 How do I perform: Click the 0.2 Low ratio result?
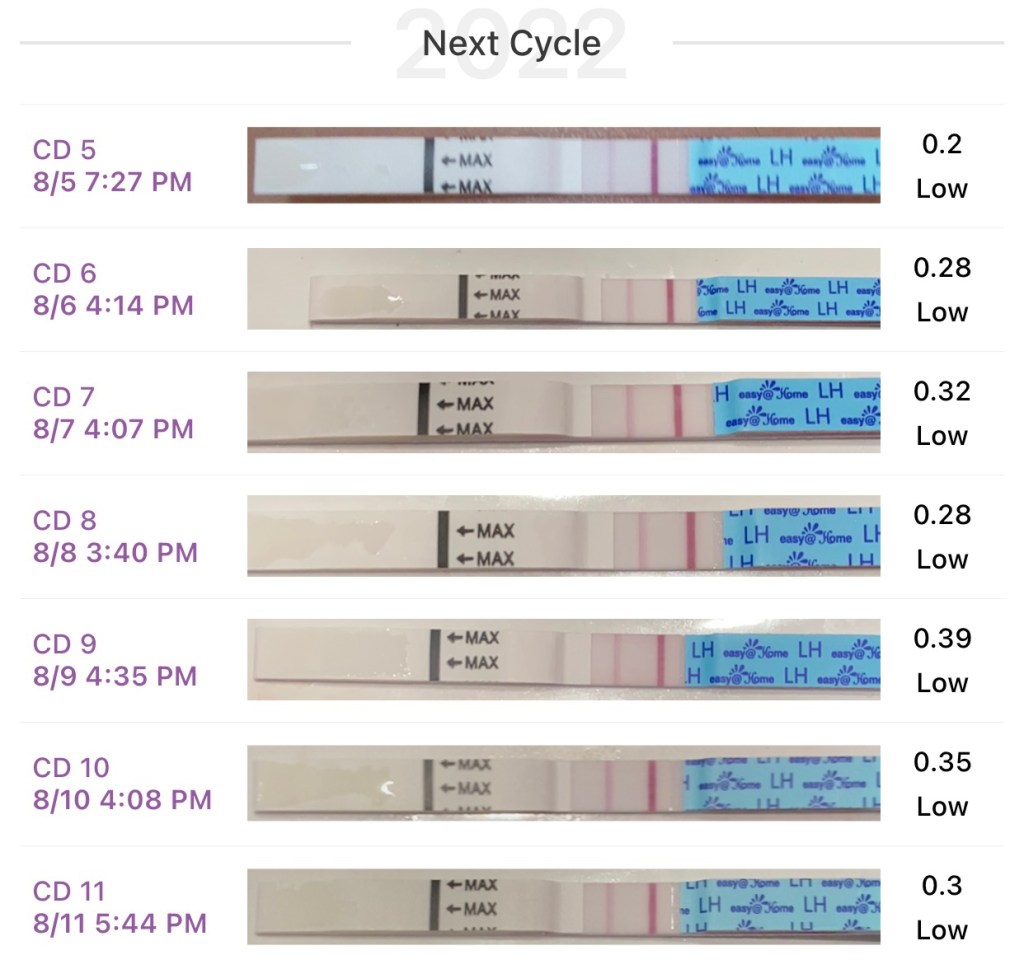tap(942, 166)
